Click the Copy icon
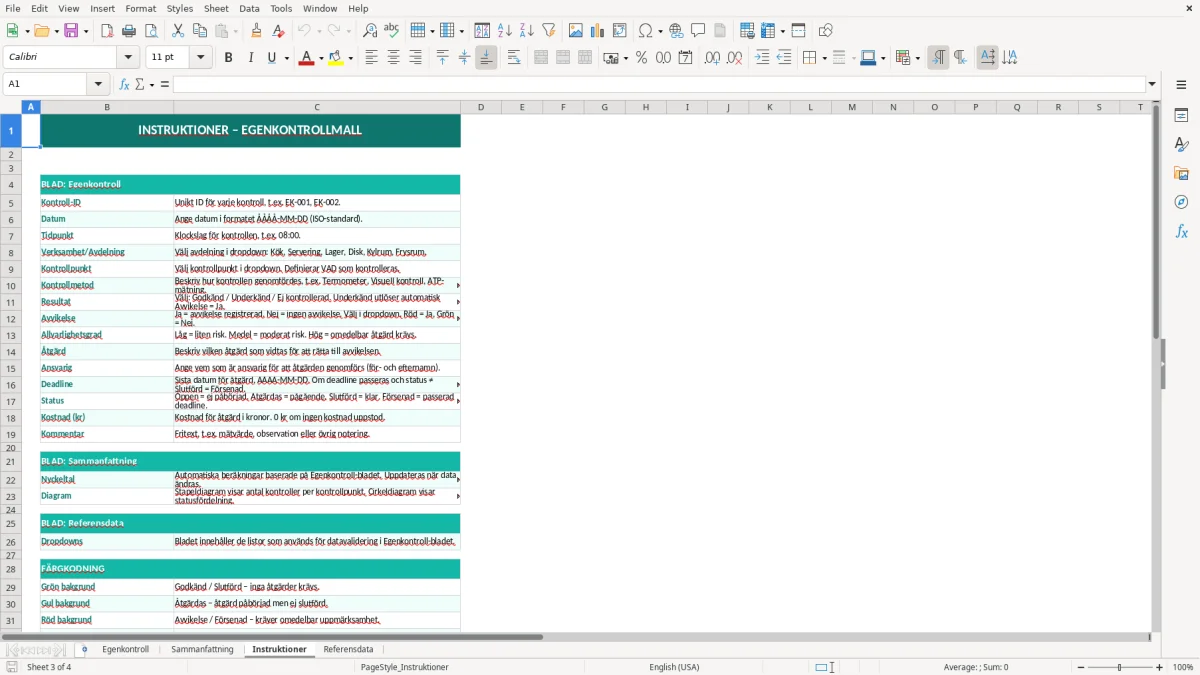The width and height of the screenshot is (1200, 675). pos(200,31)
